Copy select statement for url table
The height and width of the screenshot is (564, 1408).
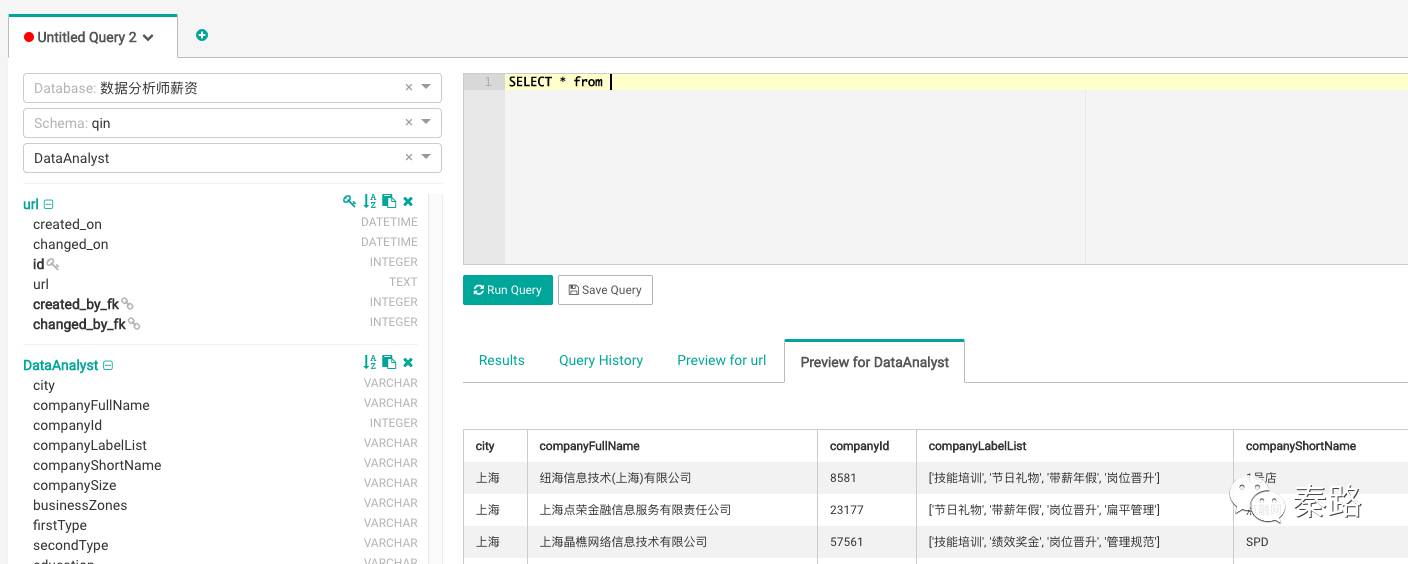(x=389, y=201)
